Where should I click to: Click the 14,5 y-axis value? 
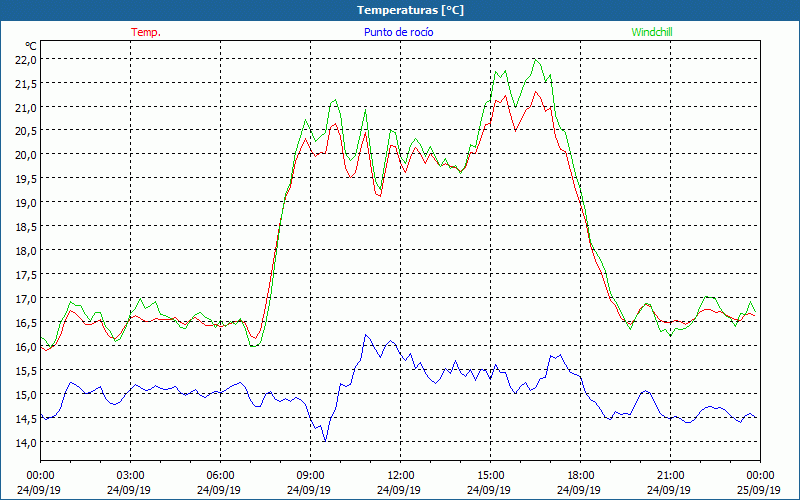[x=26, y=419]
